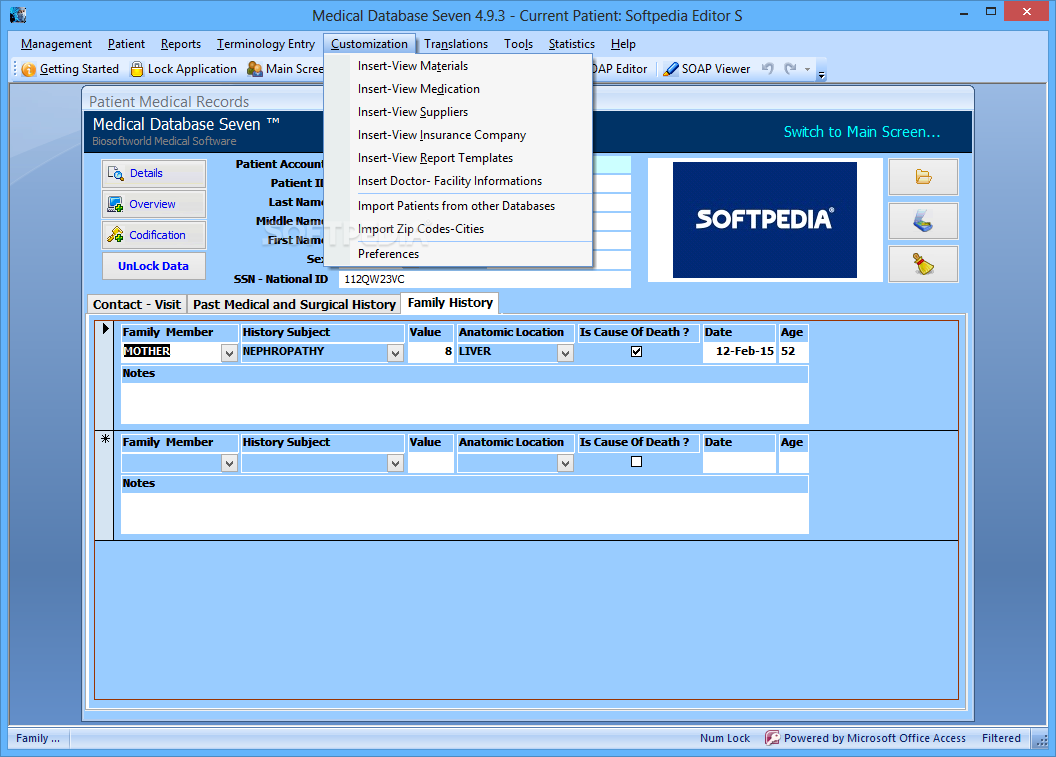Check Is Cause Of Death in new record
Screen dimensions: 1056x757
[636, 461]
